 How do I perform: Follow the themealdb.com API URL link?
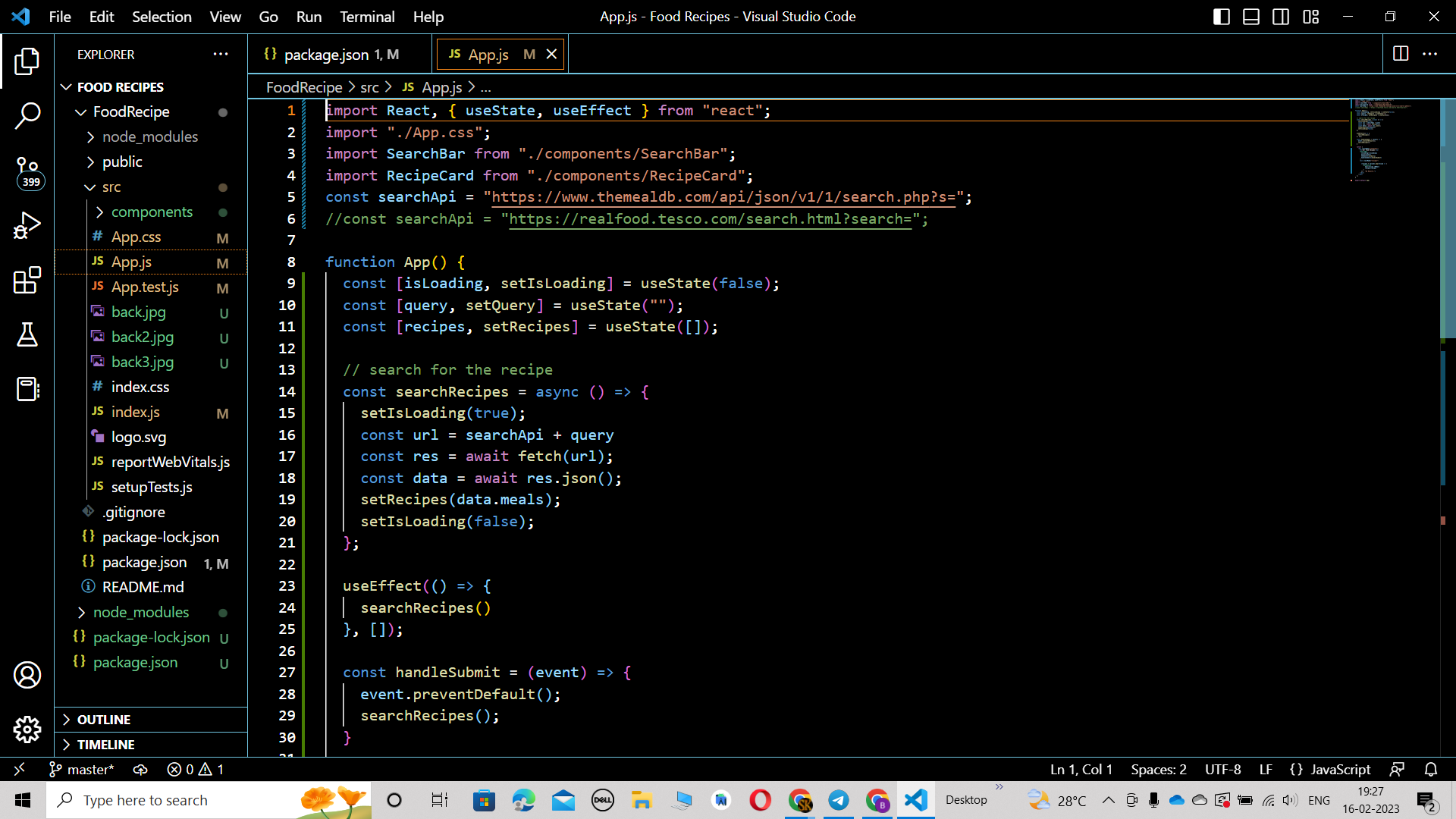pyautogui.click(x=723, y=197)
